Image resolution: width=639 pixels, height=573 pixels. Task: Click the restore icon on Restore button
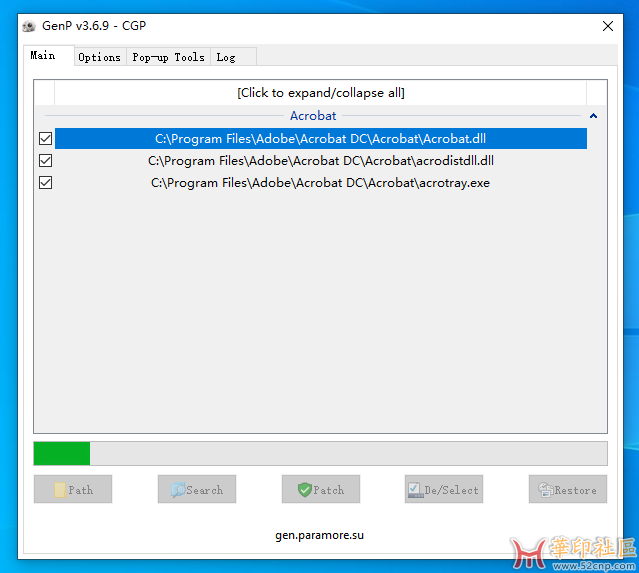[545, 490]
